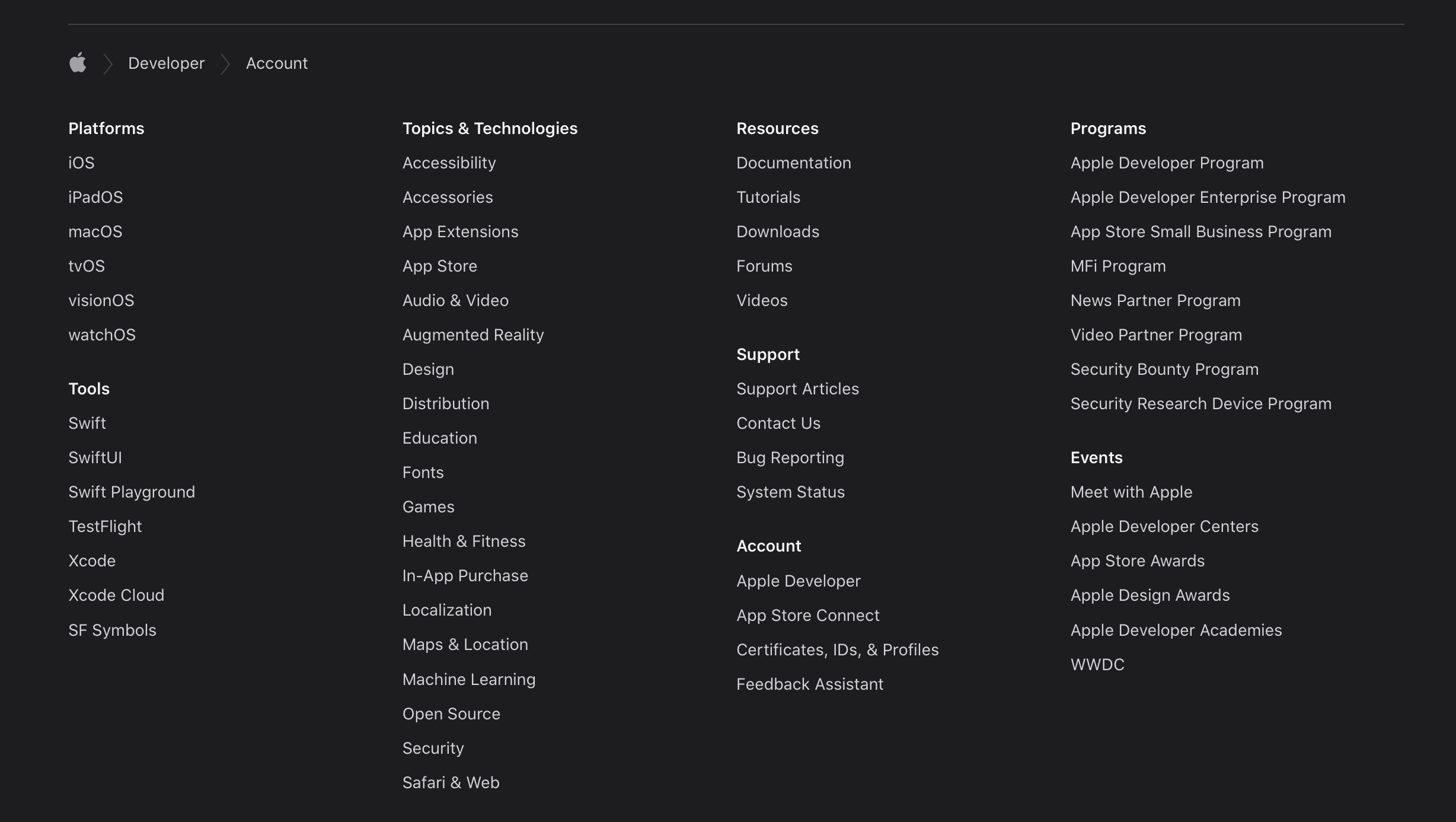Visit Video Partner Program link
1456x822 pixels.
click(1156, 334)
